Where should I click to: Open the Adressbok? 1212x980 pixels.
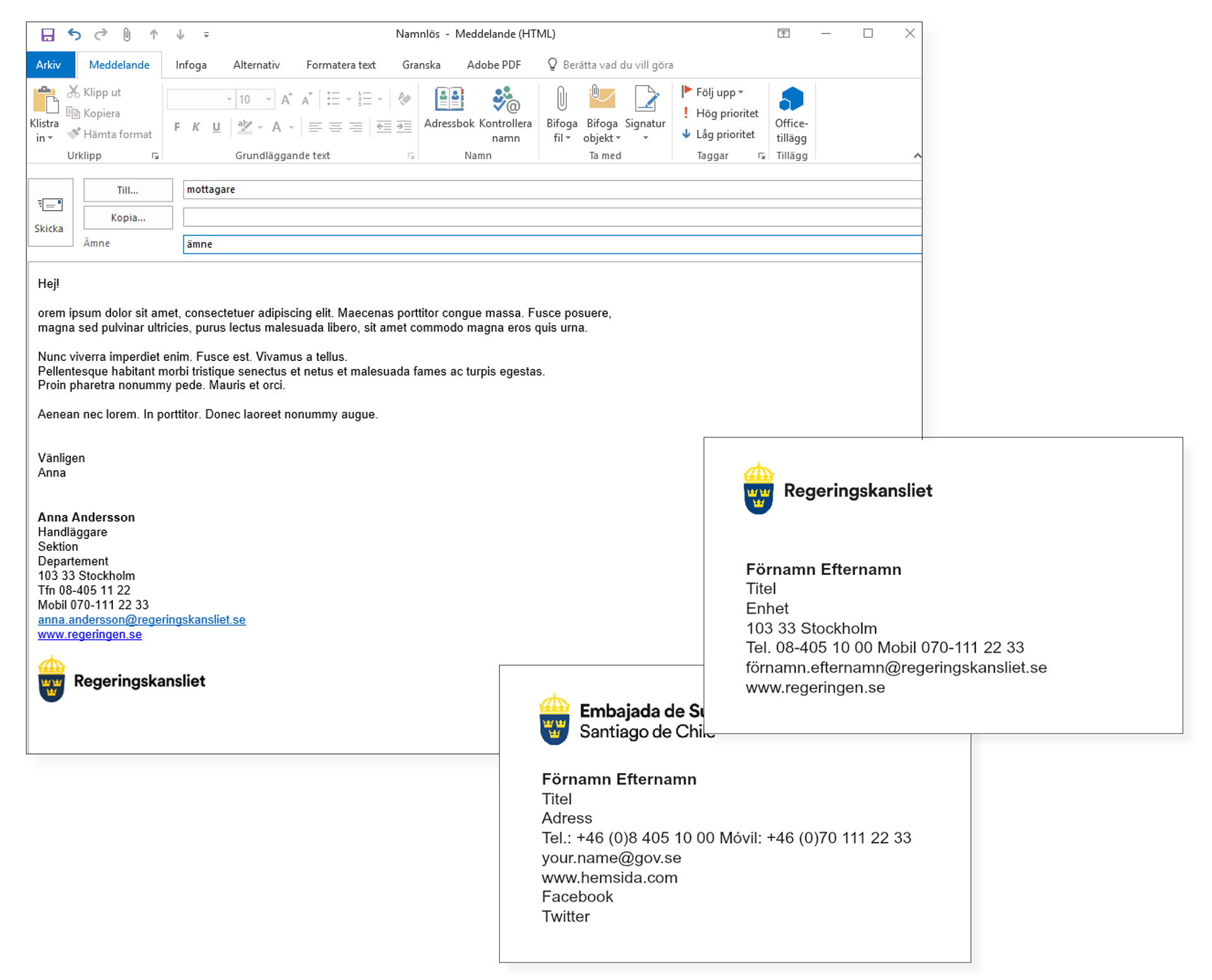(449, 109)
